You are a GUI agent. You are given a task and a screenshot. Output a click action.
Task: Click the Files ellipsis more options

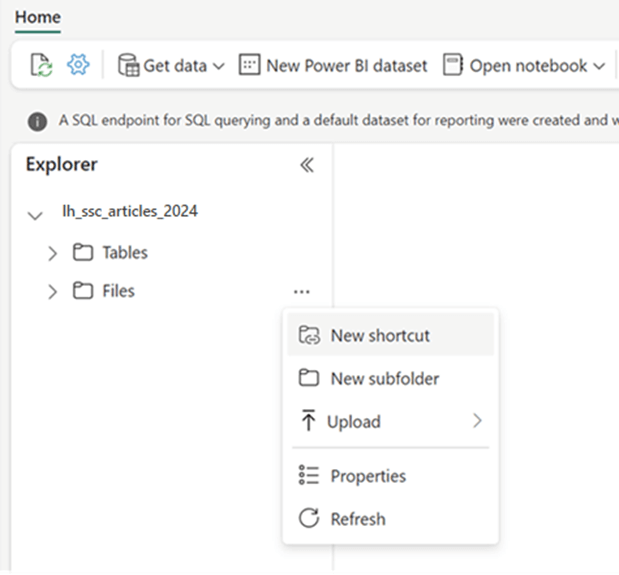301,292
